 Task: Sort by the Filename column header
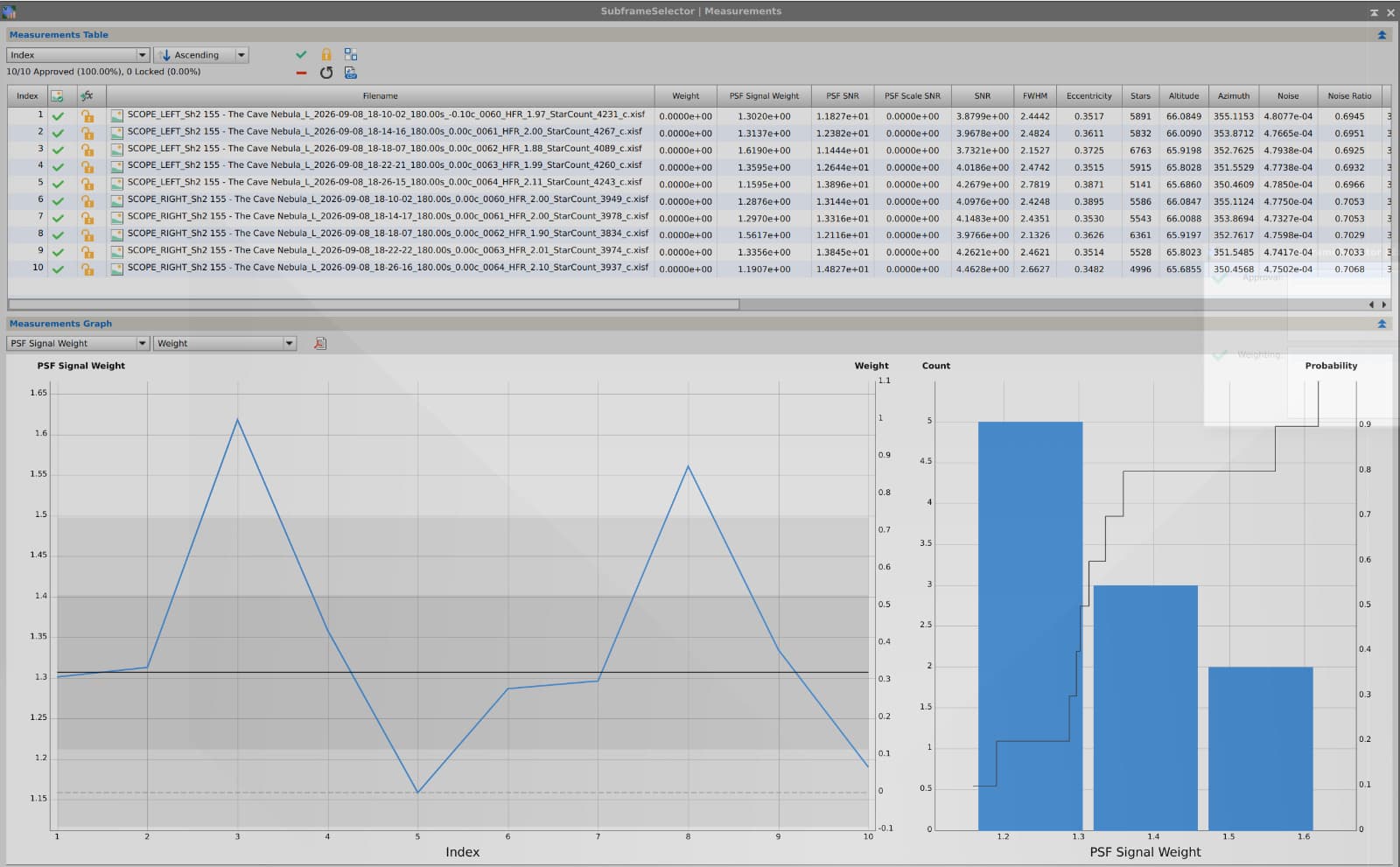(380, 96)
